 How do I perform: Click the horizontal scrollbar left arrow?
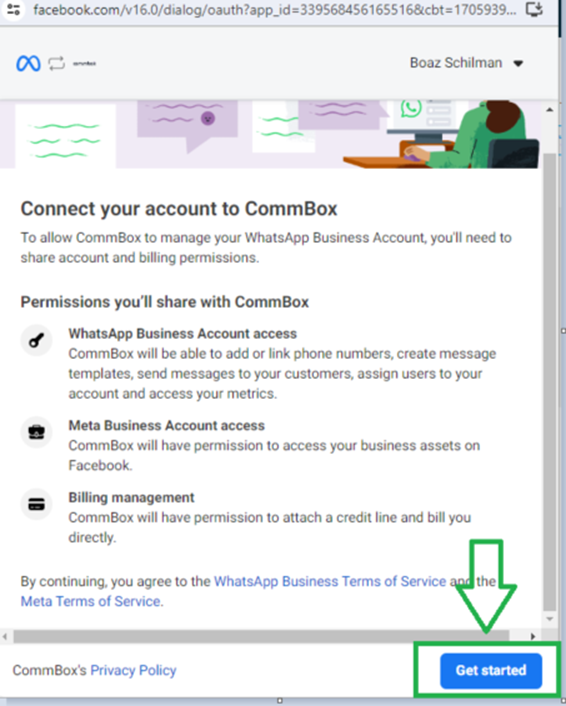coord(5,636)
